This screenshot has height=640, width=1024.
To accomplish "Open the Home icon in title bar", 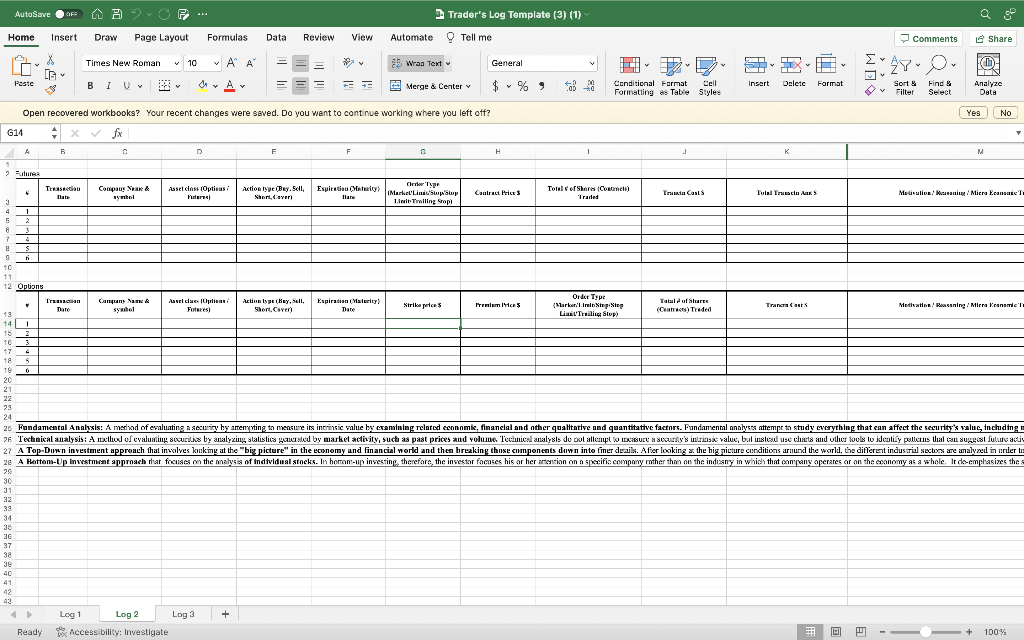I will (x=97, y=14).
